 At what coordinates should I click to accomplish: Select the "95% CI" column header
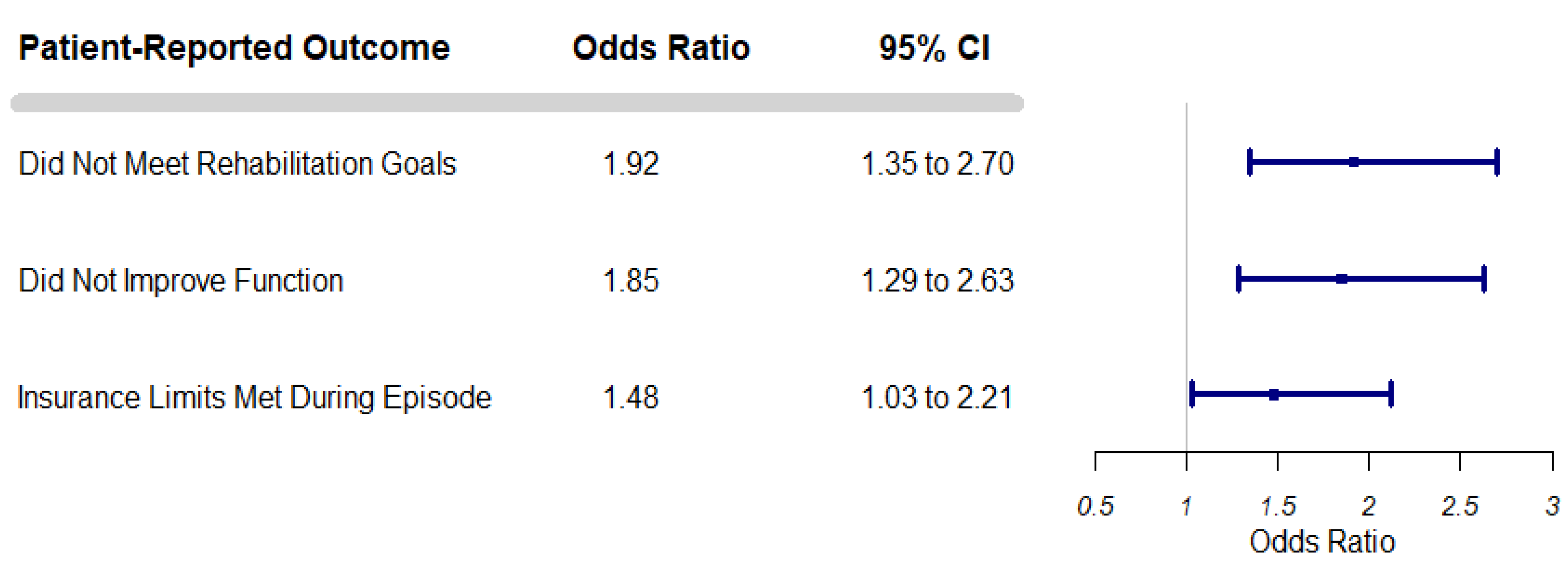pyautogui.click(x=935, y=48)
